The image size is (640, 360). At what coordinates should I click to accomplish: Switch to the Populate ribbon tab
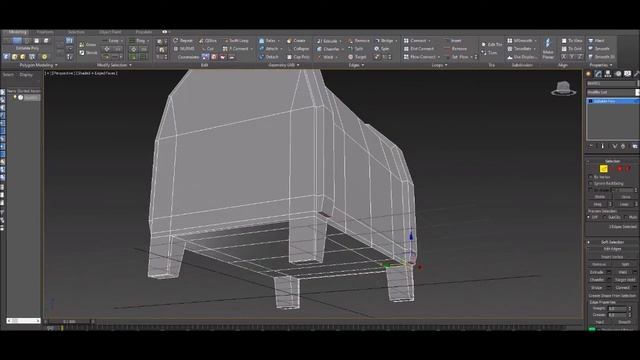click(143, 32)
